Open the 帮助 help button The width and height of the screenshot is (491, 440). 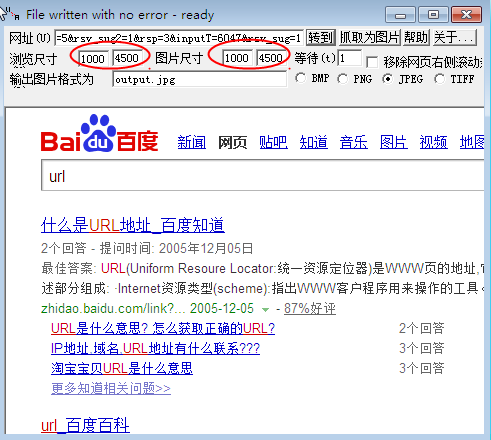(x=416, y=38)
